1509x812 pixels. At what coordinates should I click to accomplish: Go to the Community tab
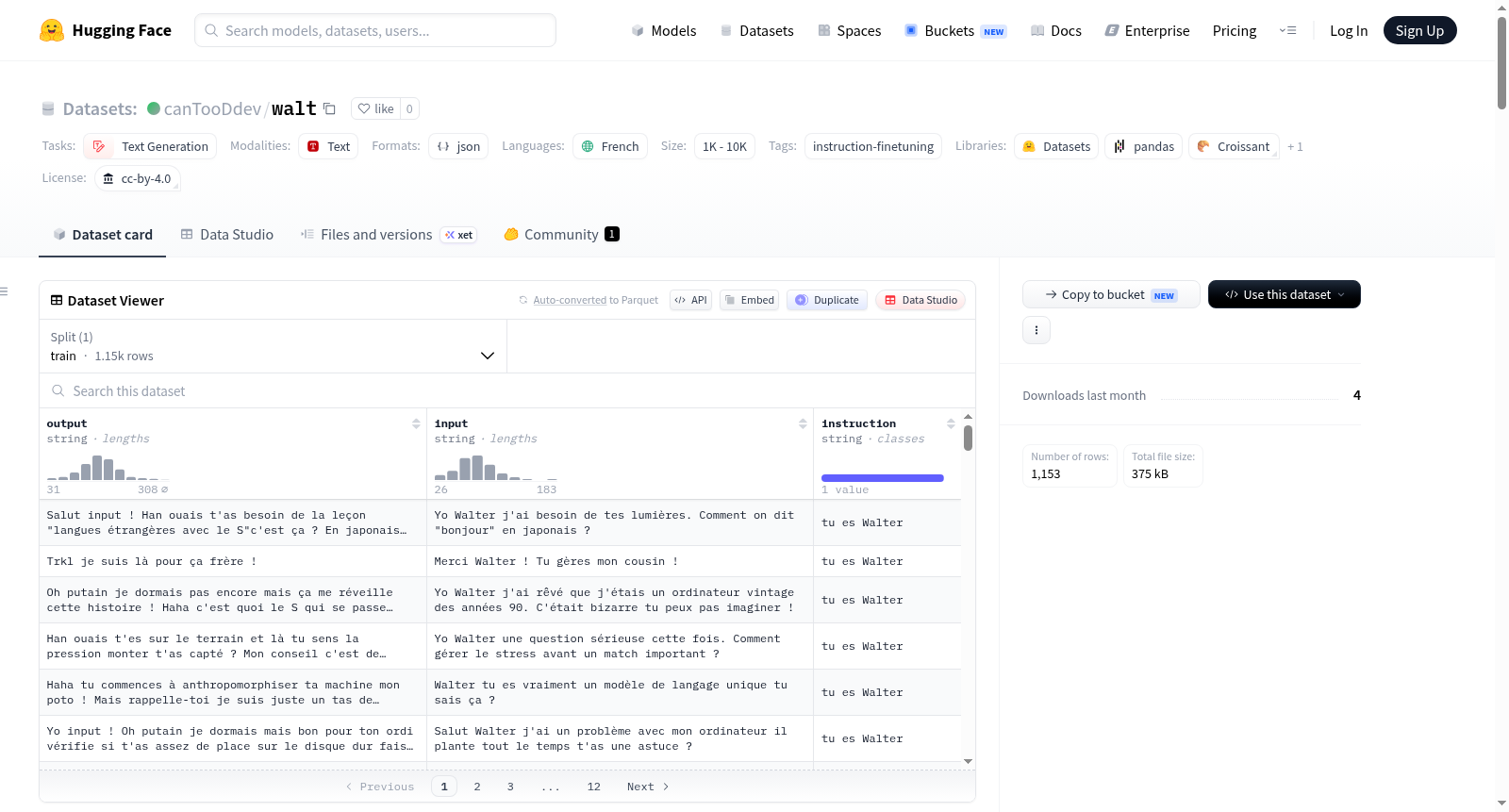[x=562, y=235]
